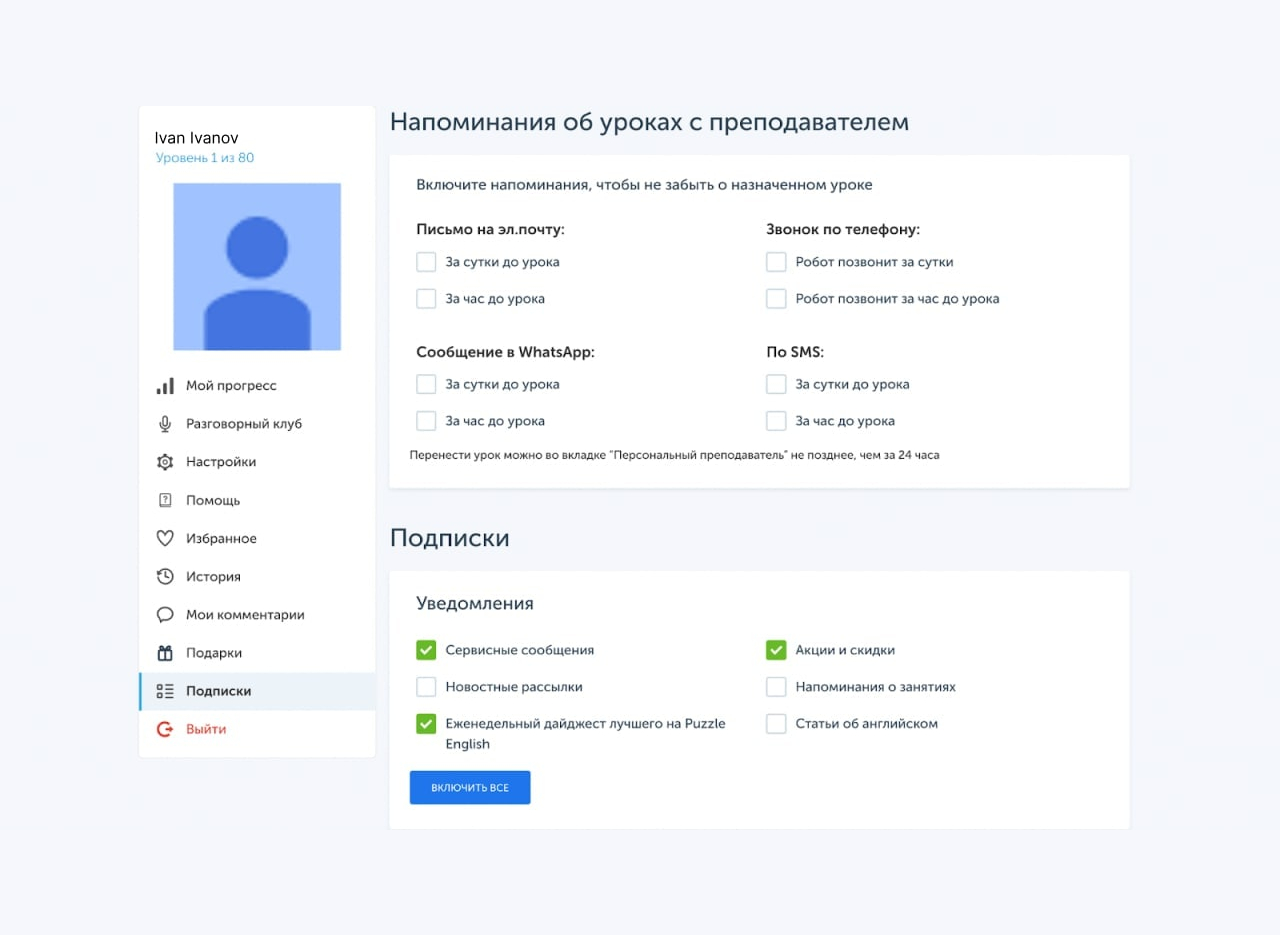Screen dimensions: 1280x935
Task: Click the Перенести урок можно во вкладке note
Action: point(675,455)
